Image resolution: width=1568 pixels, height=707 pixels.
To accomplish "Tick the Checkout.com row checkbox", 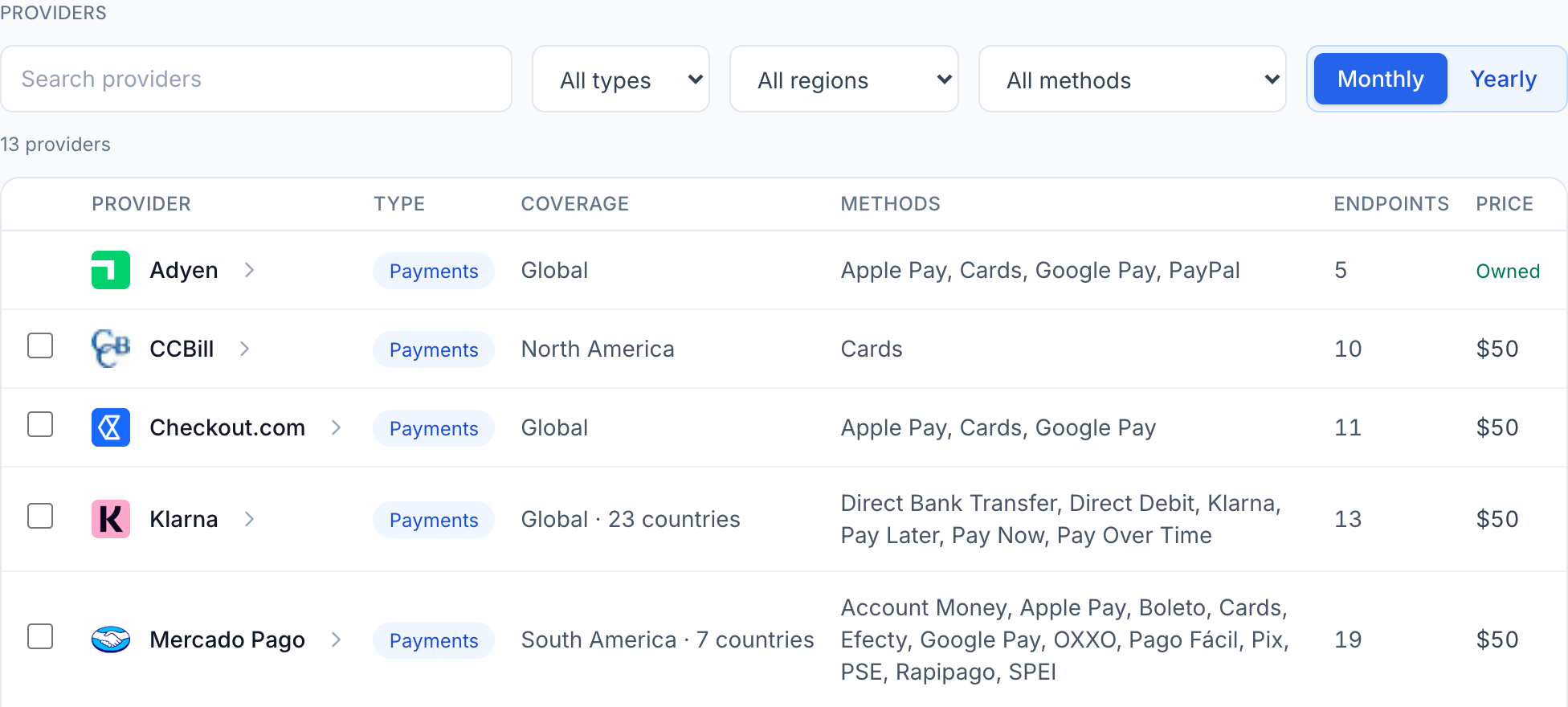I will (x=40, y=425).
